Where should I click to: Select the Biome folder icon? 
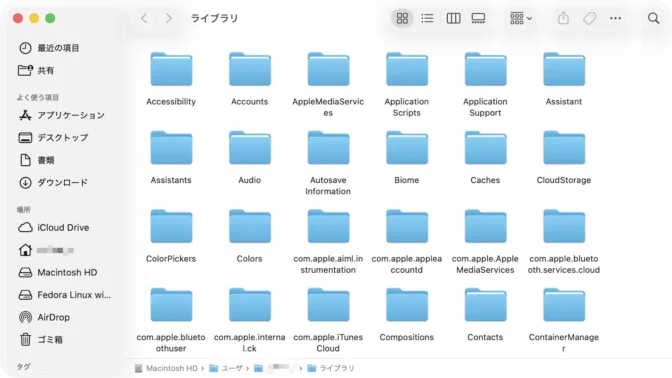tap(407, 148)
